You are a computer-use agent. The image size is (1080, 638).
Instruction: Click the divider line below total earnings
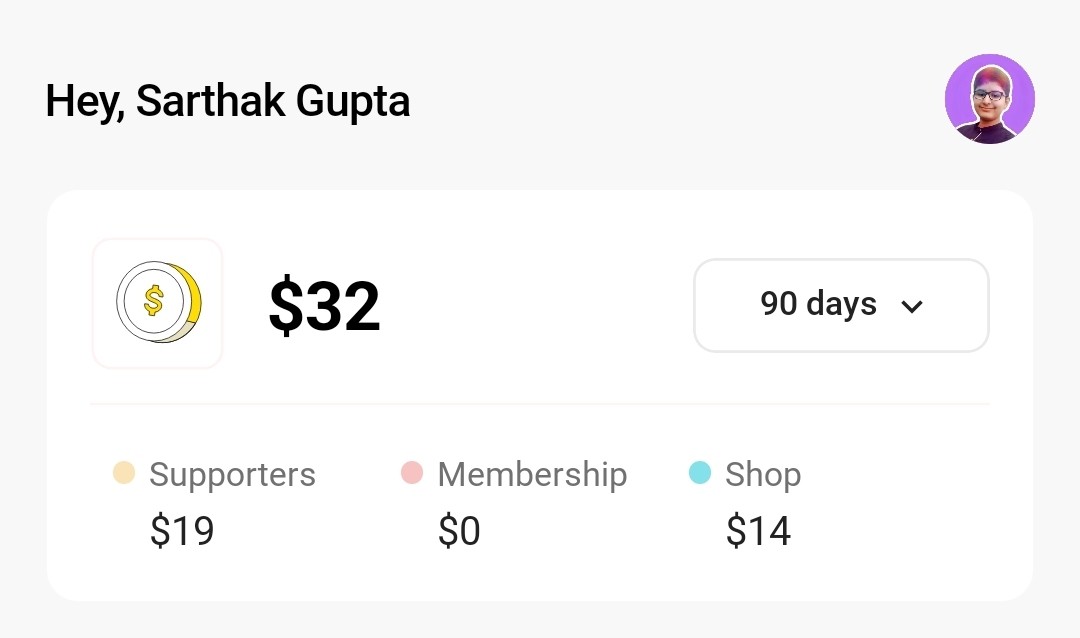coord(540,404)
